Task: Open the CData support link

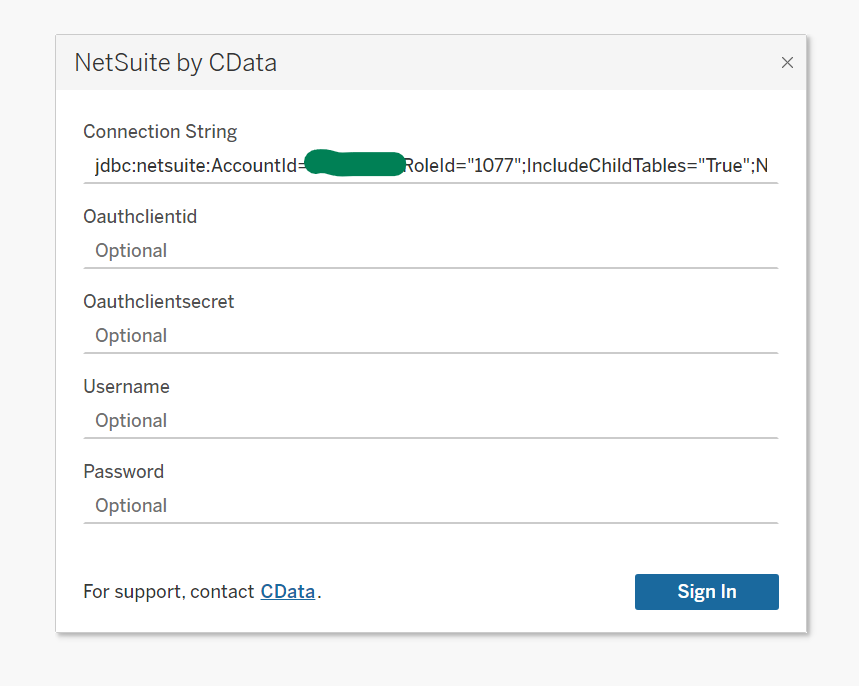Action: coord(288,591)
